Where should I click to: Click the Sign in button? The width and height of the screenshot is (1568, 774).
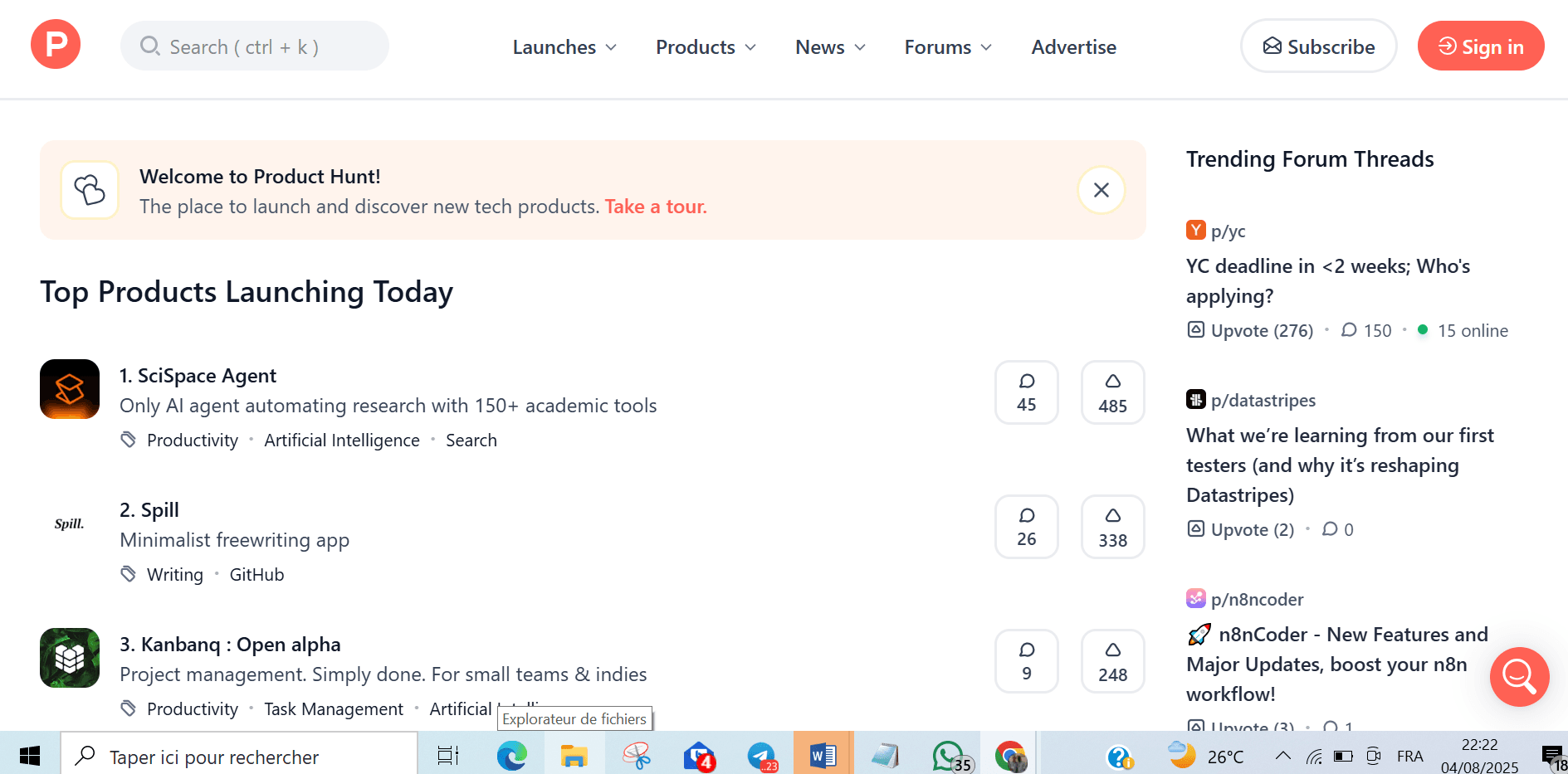tap(1480, 46)
